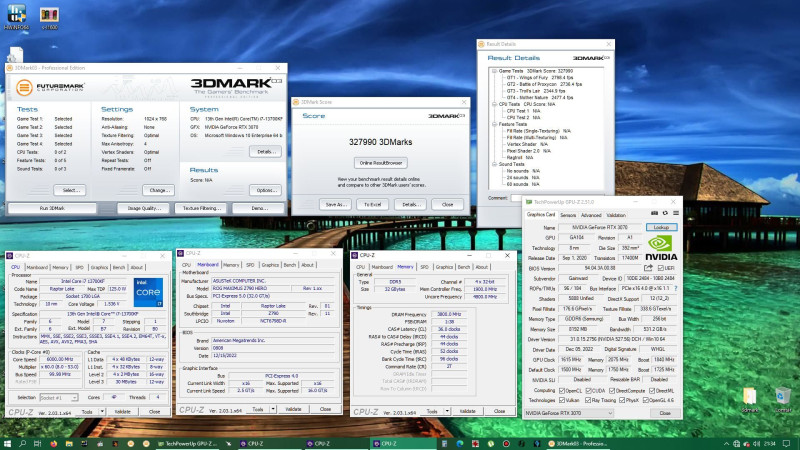Click Save As in 3DMark Score window
This screenshot has height=450, width=800.
point(335,205)
